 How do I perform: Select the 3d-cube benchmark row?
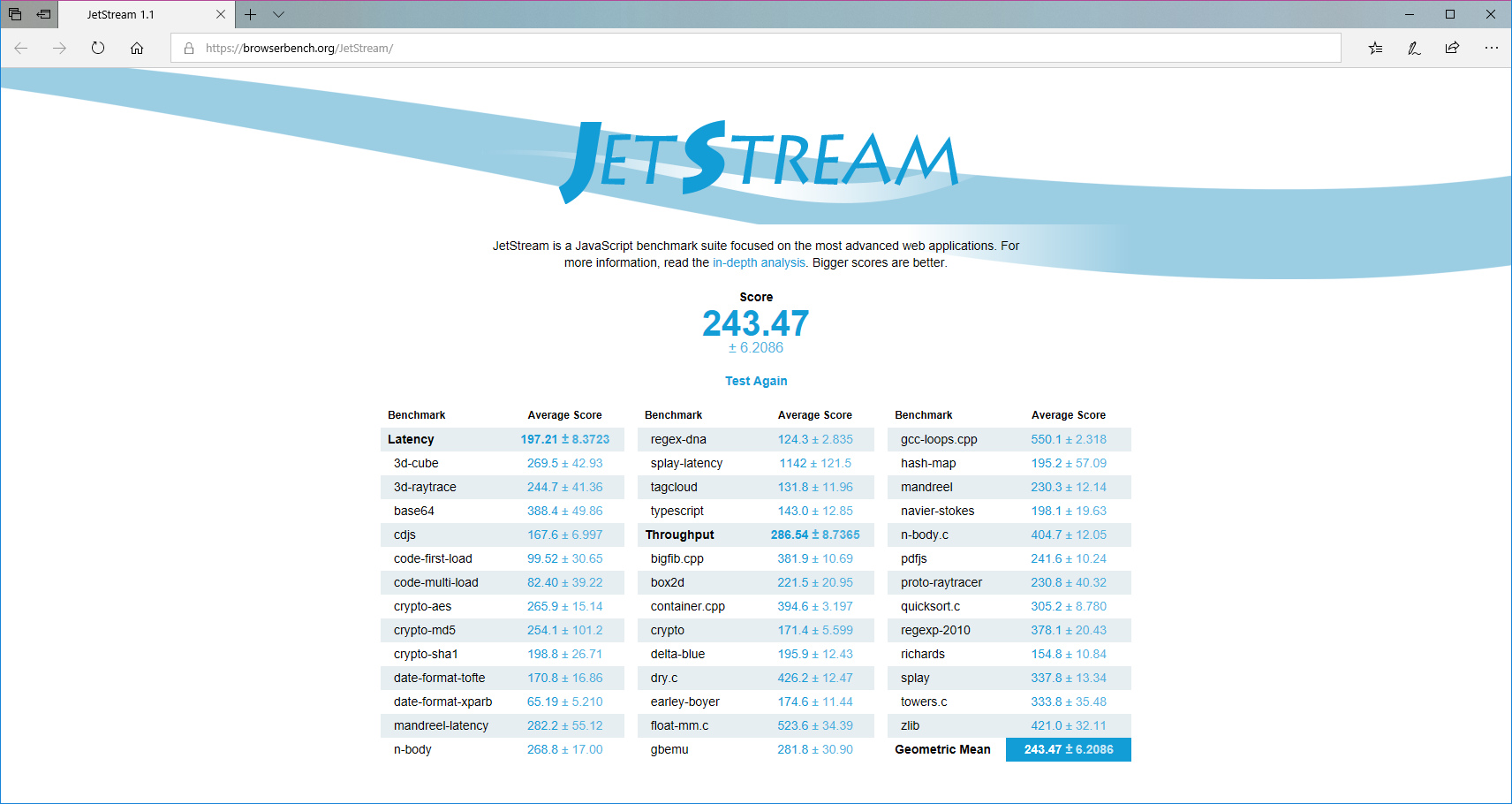[x=503, y=463]
